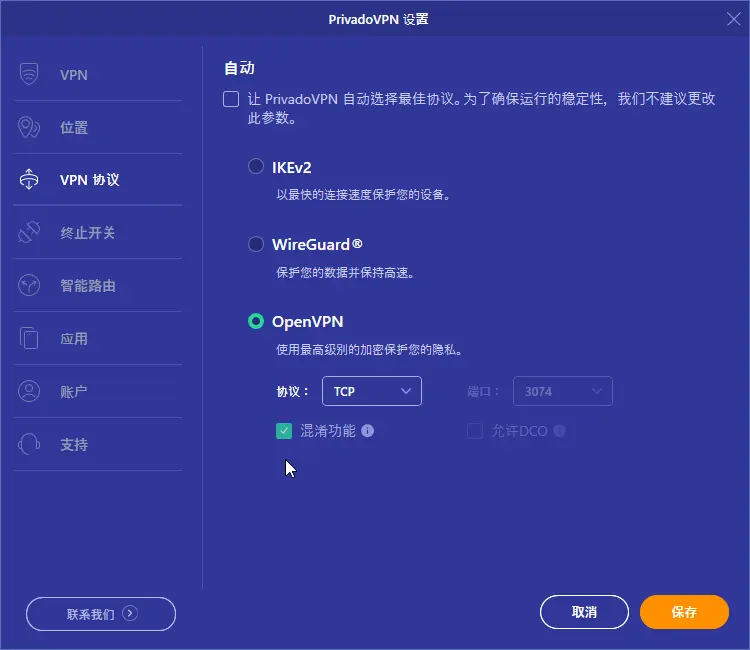Click the PrivadoVPN 设置 window title
This screenshot has width=750, height=650.
coord(378,19)
